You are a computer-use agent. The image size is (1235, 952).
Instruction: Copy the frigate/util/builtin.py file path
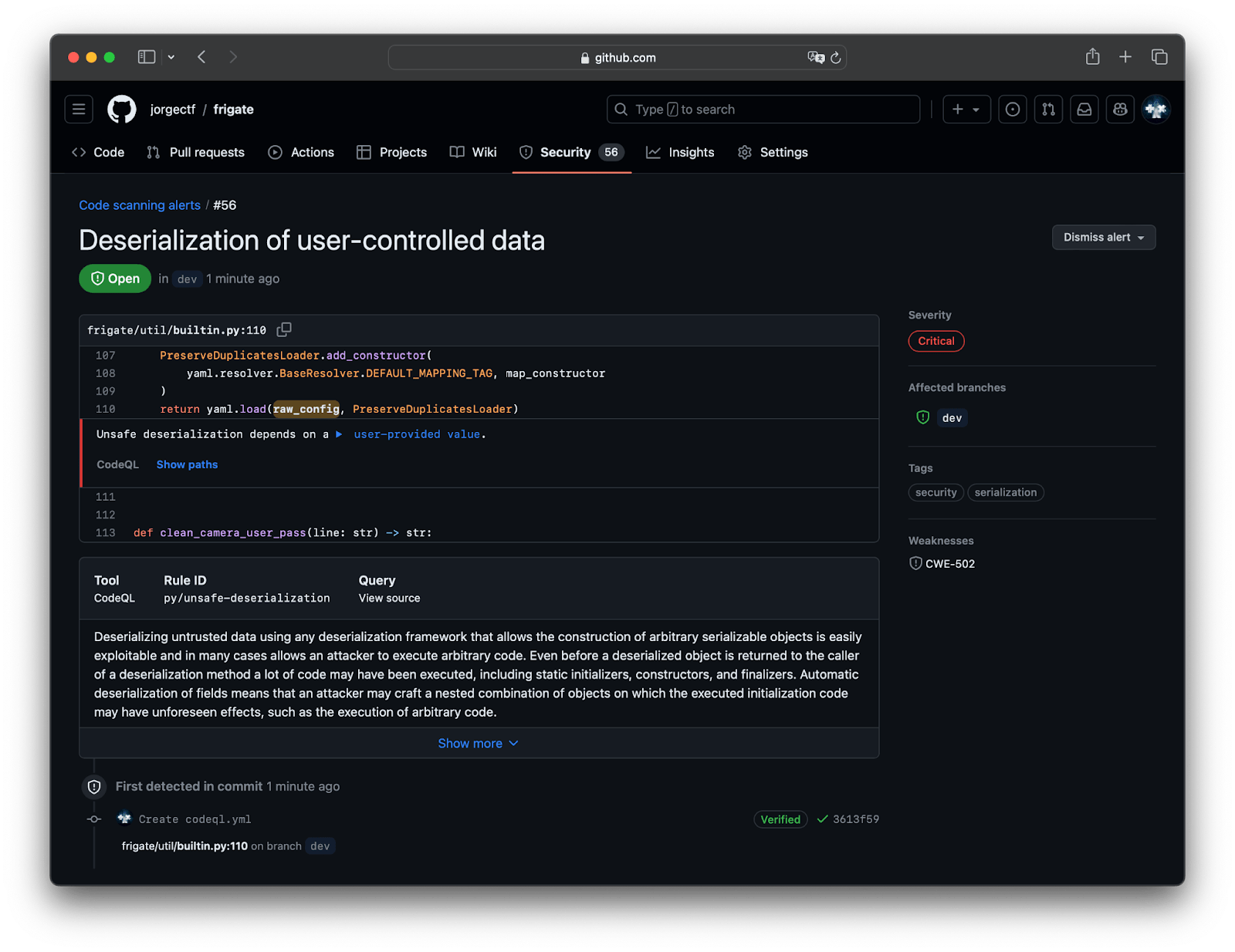point(283,329)
